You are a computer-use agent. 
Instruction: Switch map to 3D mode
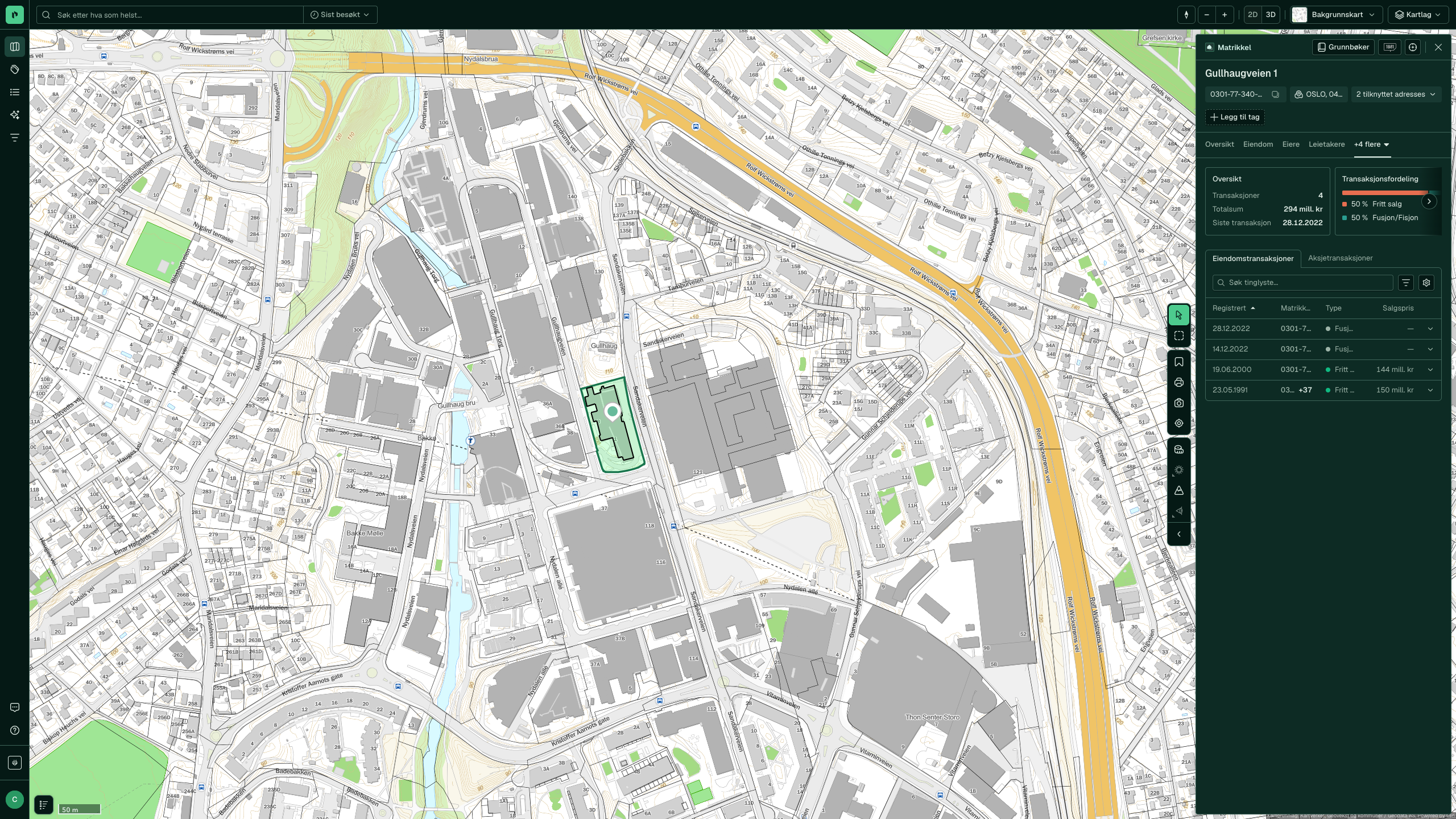pyautogui.click(x=1271, y=15)
